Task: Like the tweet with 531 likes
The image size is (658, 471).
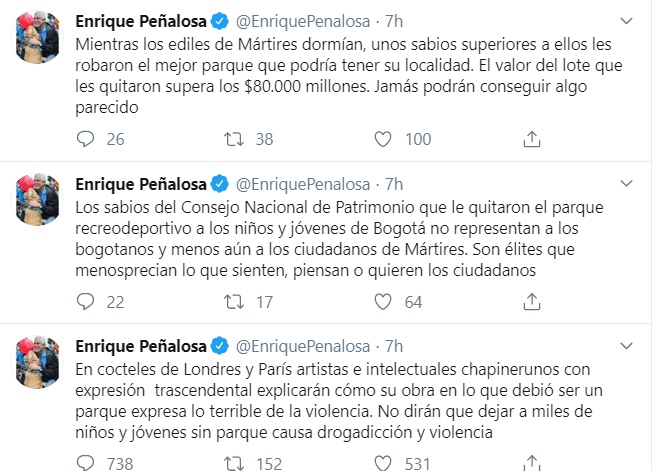Action: [385, 463]
